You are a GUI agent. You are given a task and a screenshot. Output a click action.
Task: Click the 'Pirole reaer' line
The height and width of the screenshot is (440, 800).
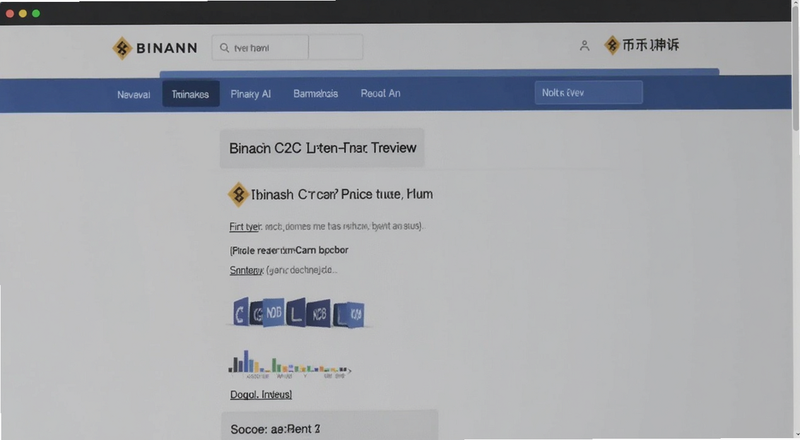tap(289, 250)
